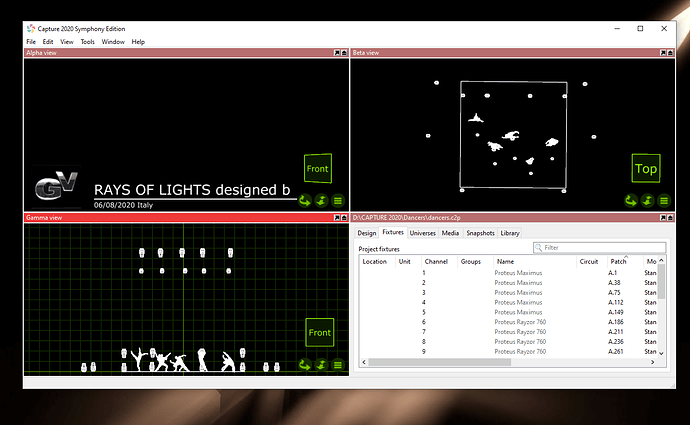Select Proteus Rayzor 760 fixture on channel 8

(x=508, y=341)
